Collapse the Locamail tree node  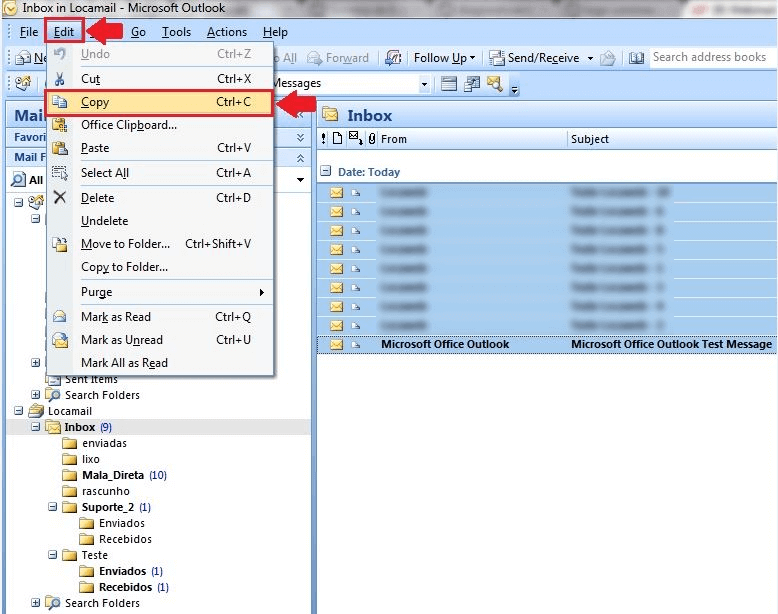[x=19, y=411]
